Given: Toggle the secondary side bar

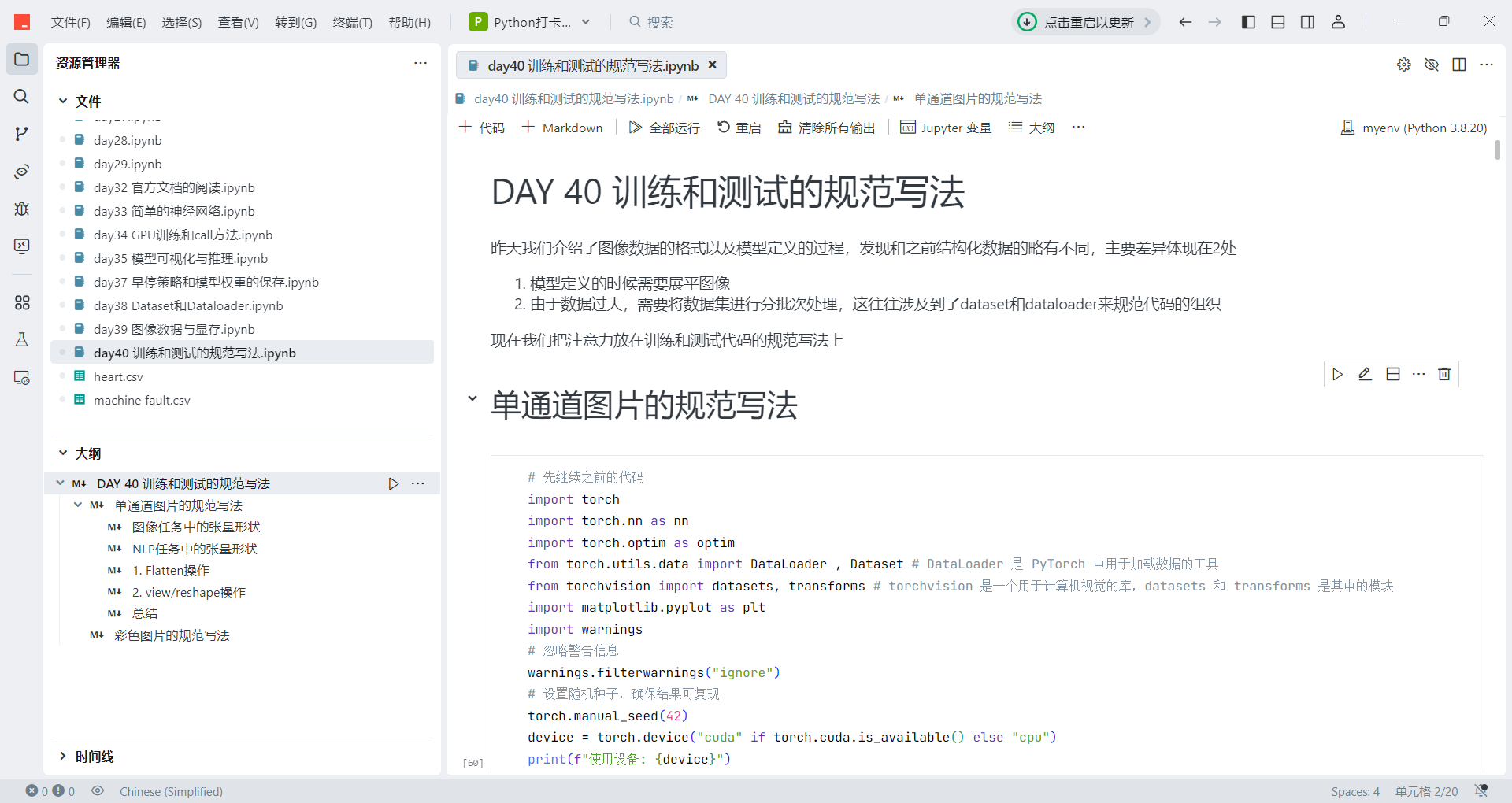Looking at the screenshot, I should [x=1307, y=21].
